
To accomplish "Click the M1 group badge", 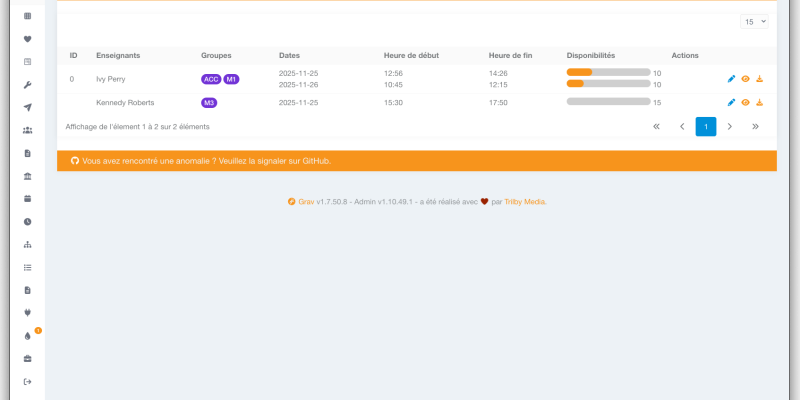I will click(x=231, y=79).
